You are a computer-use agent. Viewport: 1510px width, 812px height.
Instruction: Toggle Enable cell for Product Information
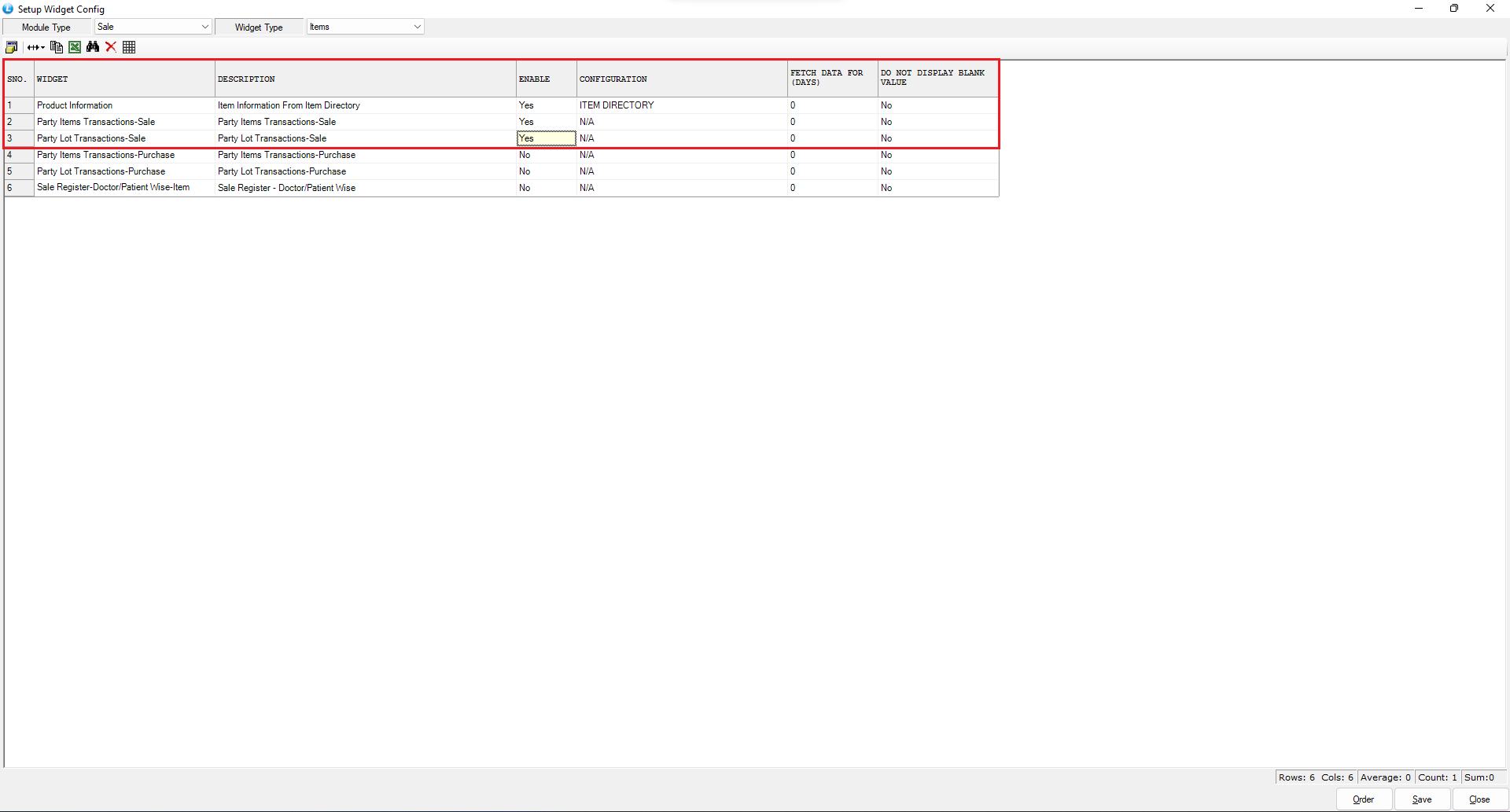546,105
